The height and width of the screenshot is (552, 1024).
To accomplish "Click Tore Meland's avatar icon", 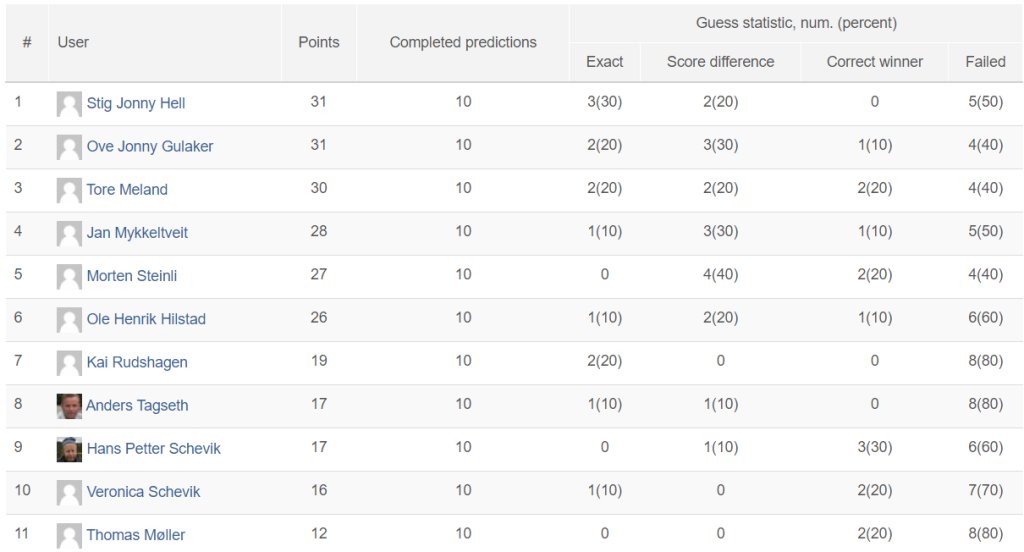I will (69, 190).
